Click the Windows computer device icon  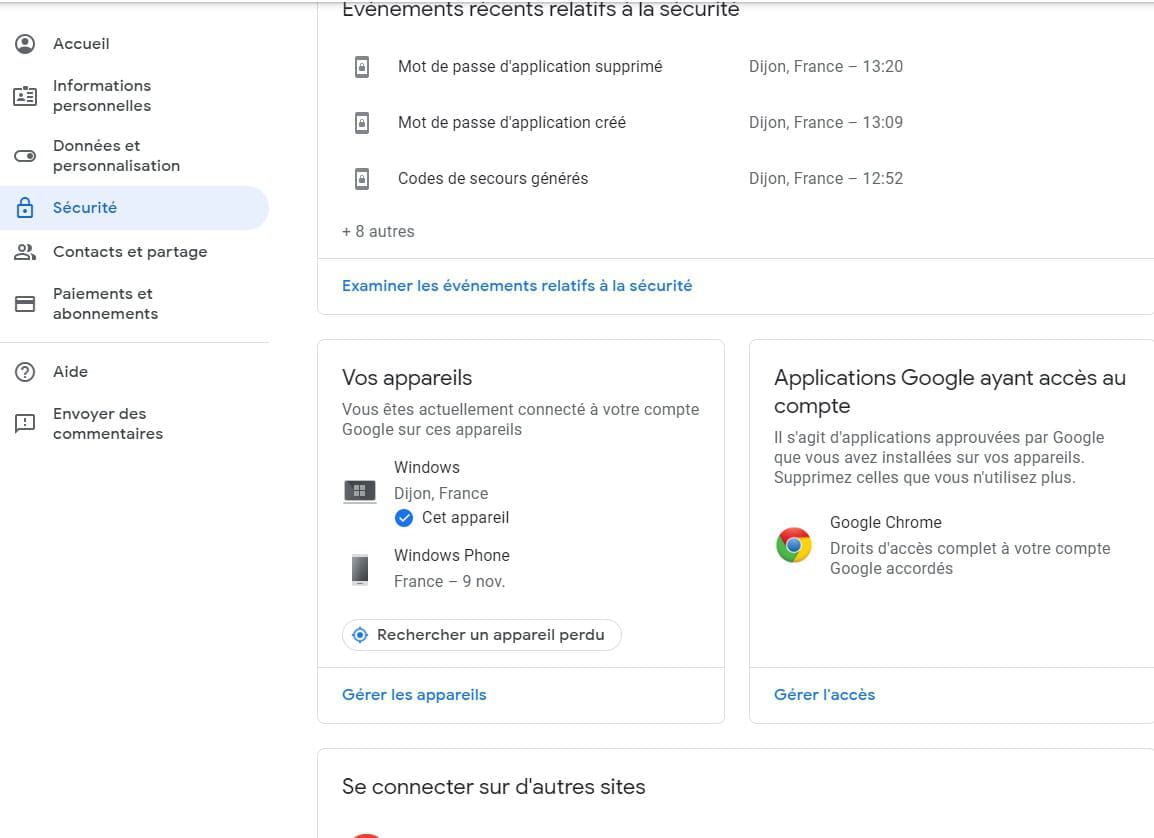pyautogui.click(x=360, y=491)
